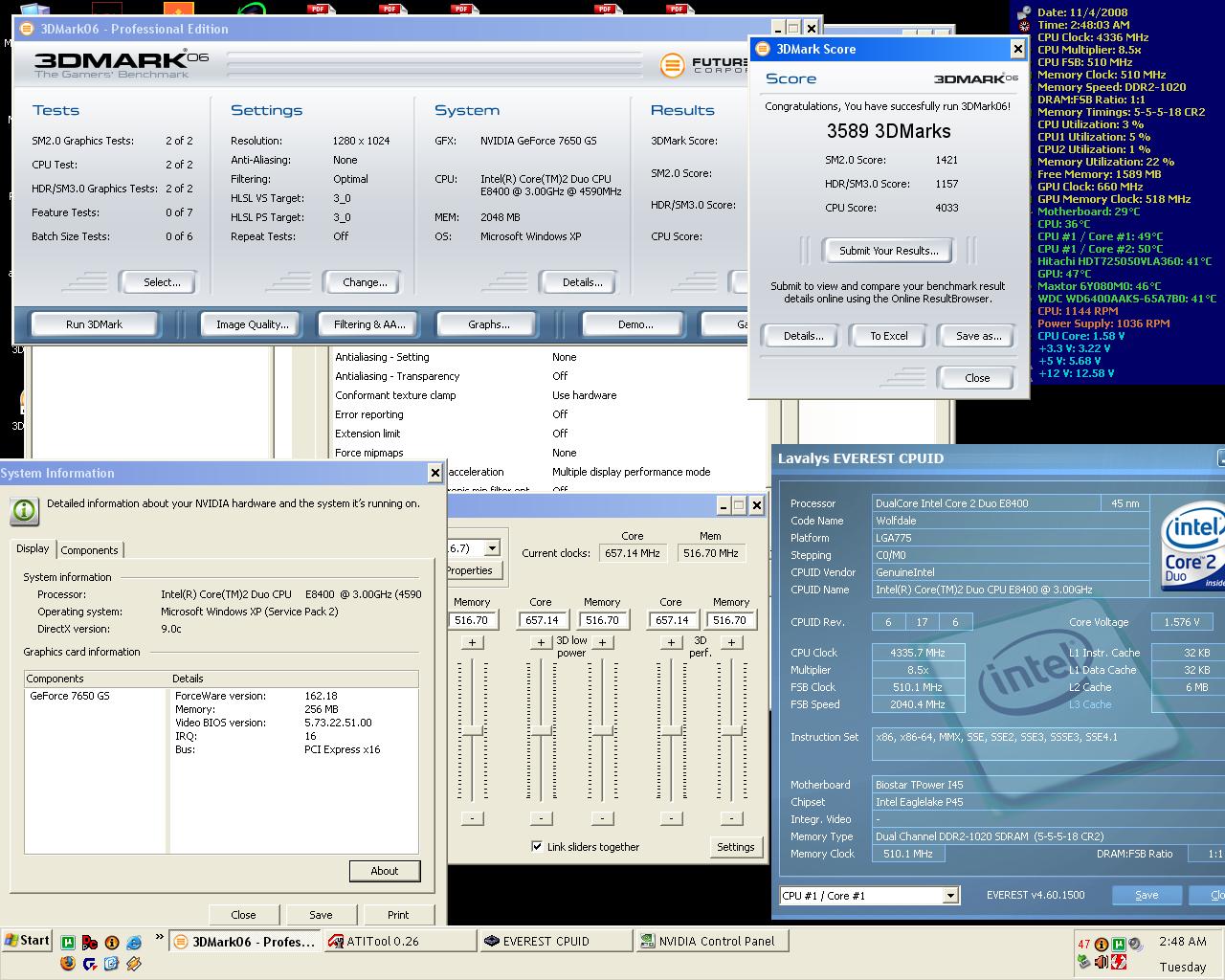Image resolution: width=1225 pixels, height=980 pixels.
Task: Click taskbar clock showing 2:48 AM
Action: 1182,942
